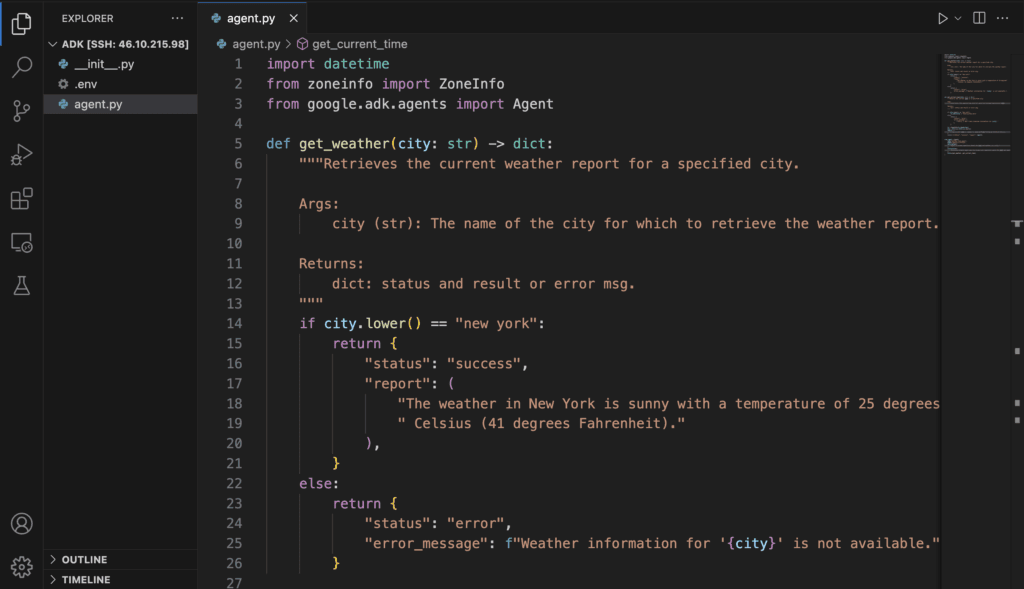Open the Source Control view icon
This screenshot has width=1024, height=589.
pos(22,110)
